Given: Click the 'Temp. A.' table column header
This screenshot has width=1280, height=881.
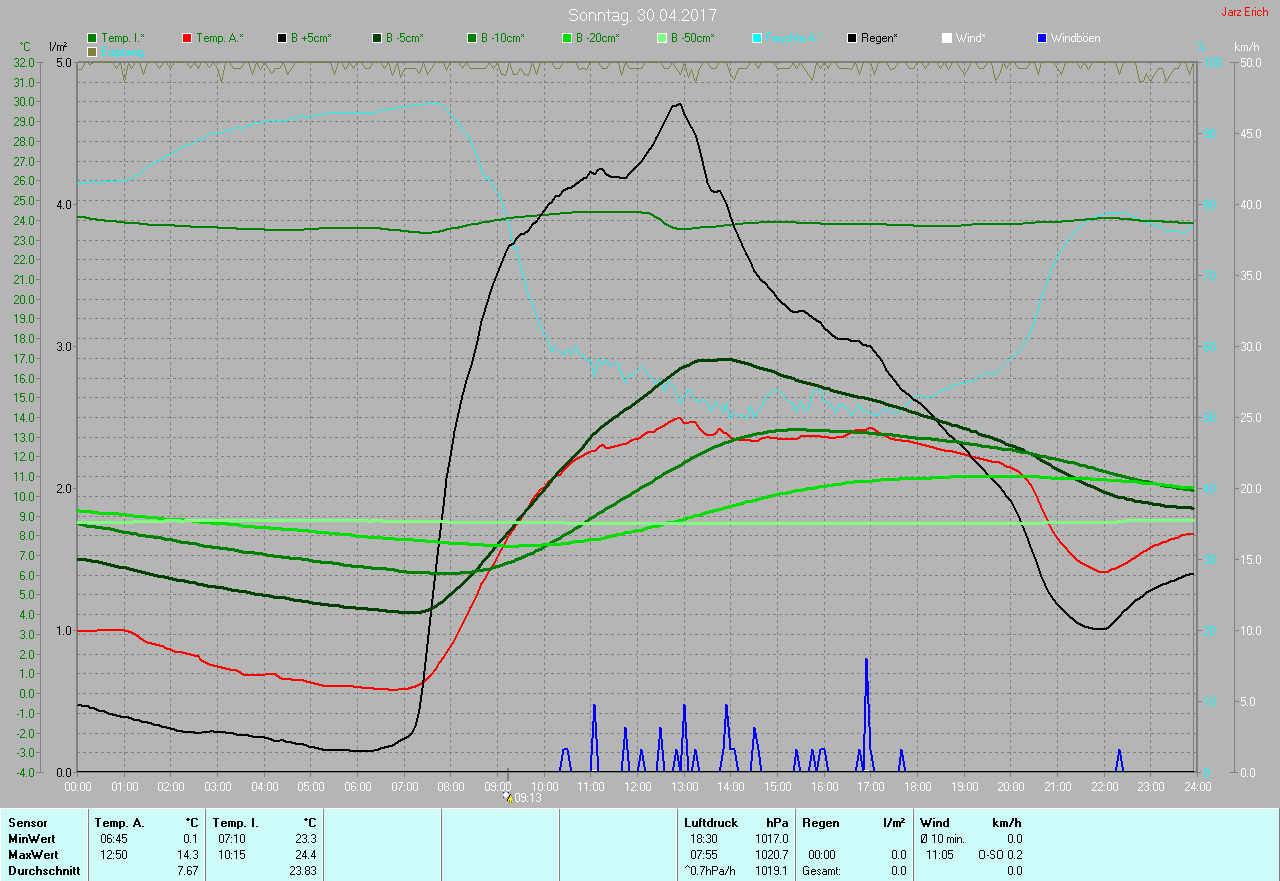Looking at the screenshot, I should click(120, 822).
